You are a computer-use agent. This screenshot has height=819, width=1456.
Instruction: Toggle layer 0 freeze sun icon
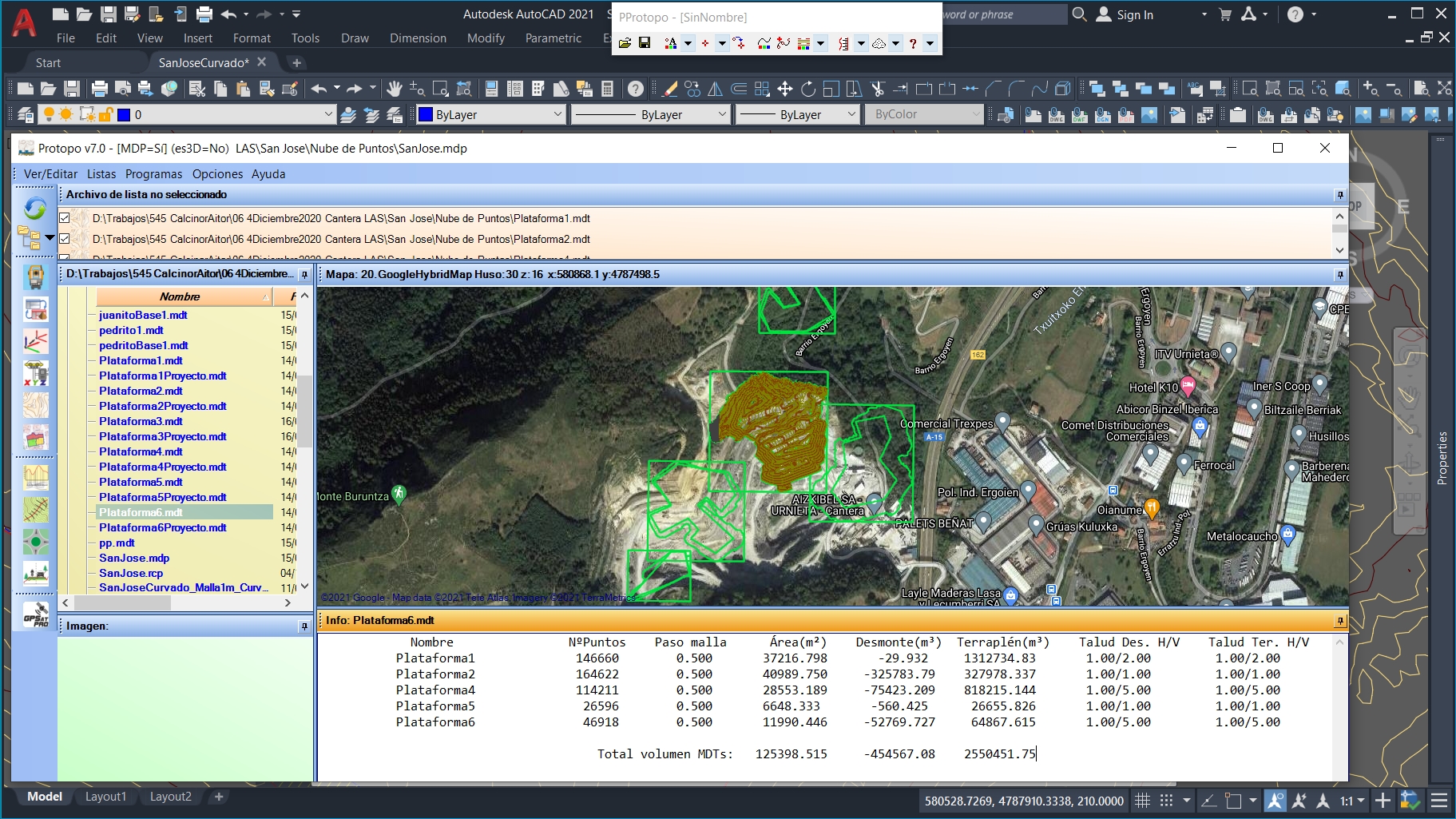(66, 114)
